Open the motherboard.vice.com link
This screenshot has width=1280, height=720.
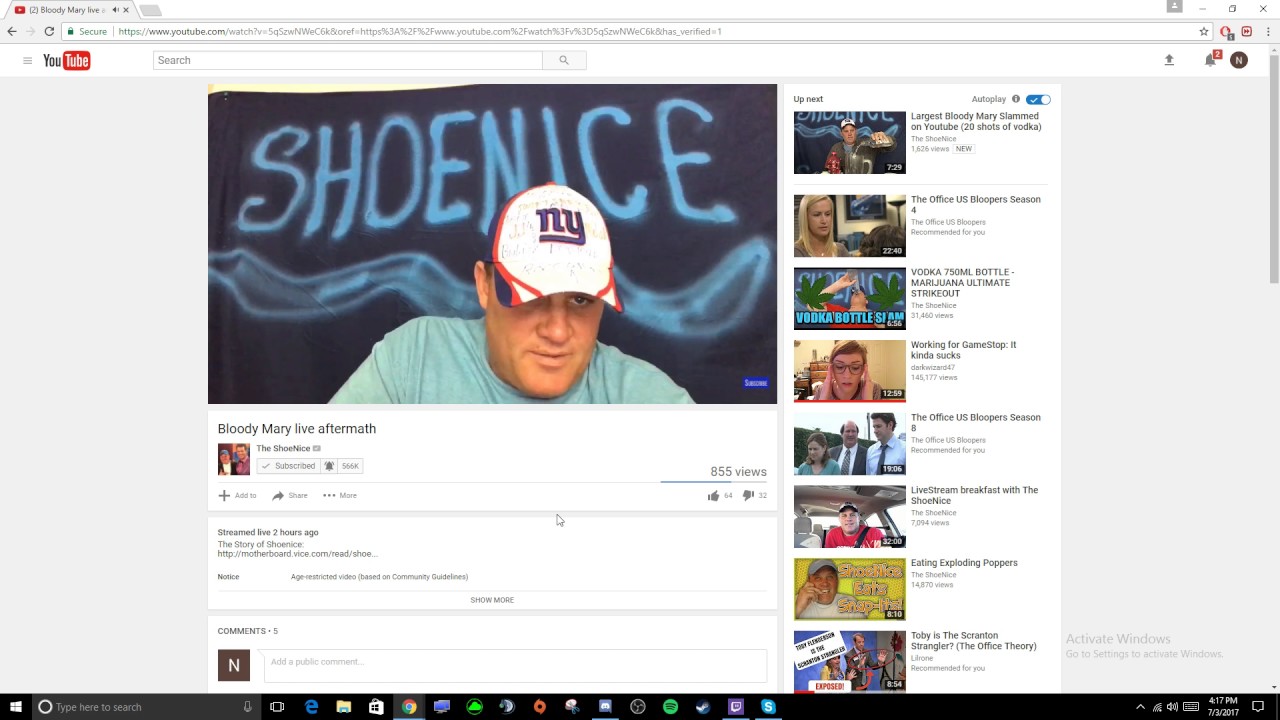tap(297, 554)
